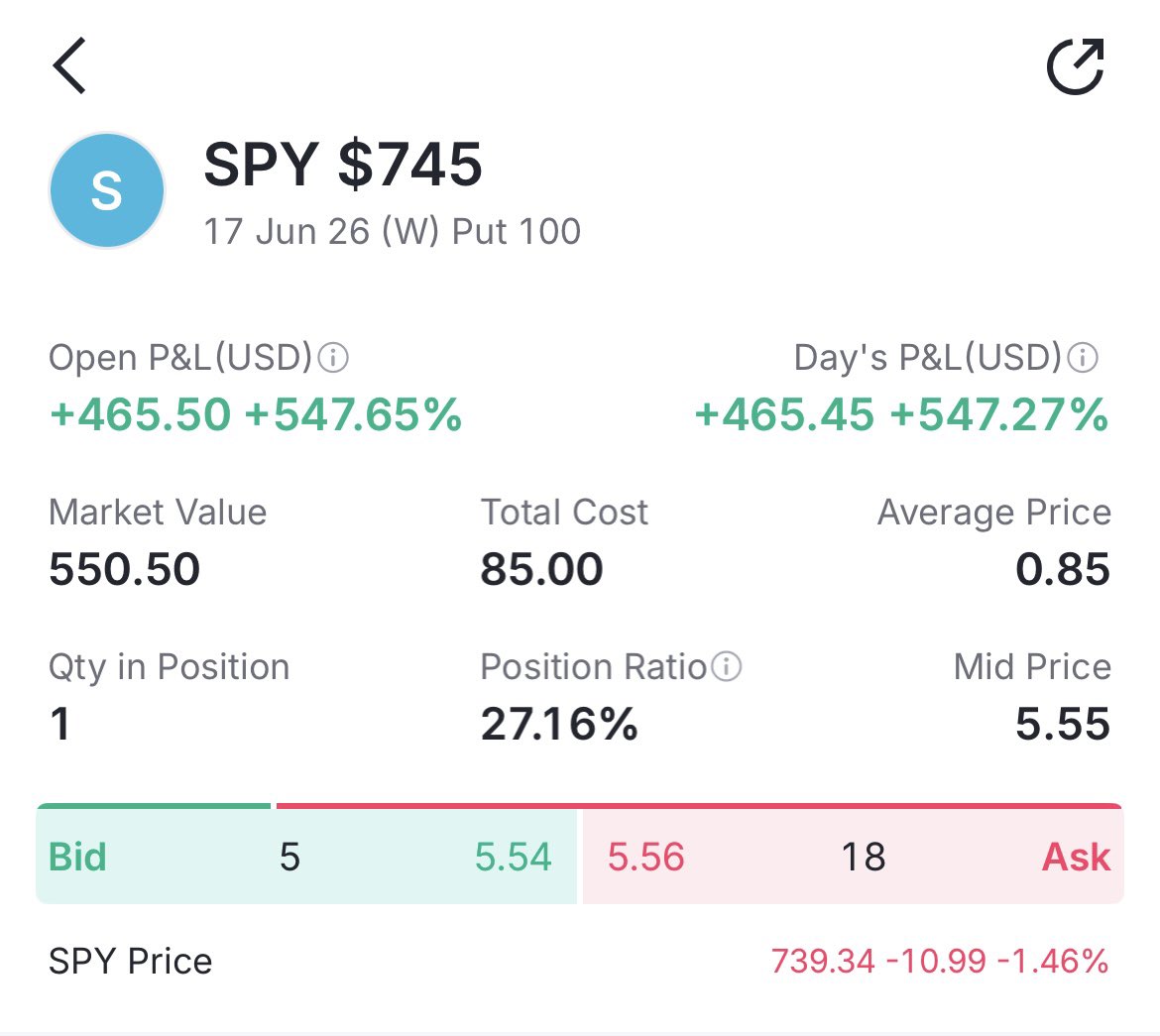This screenshot has height=1036, width=1160.
Task: Select the Bid label
Action: click(x=77, y=857)
